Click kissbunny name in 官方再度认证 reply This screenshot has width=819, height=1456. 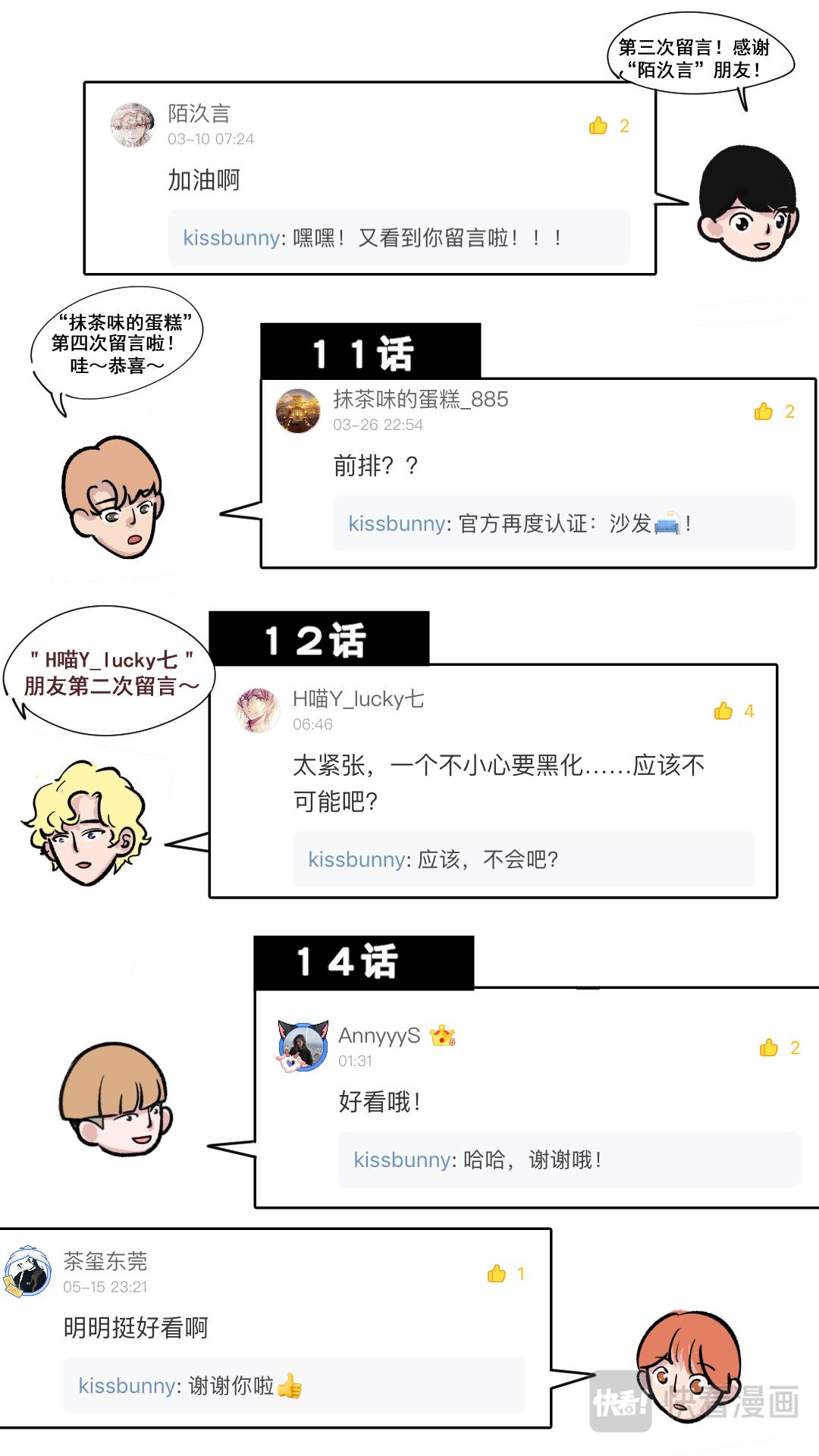[x=397, y=524]
